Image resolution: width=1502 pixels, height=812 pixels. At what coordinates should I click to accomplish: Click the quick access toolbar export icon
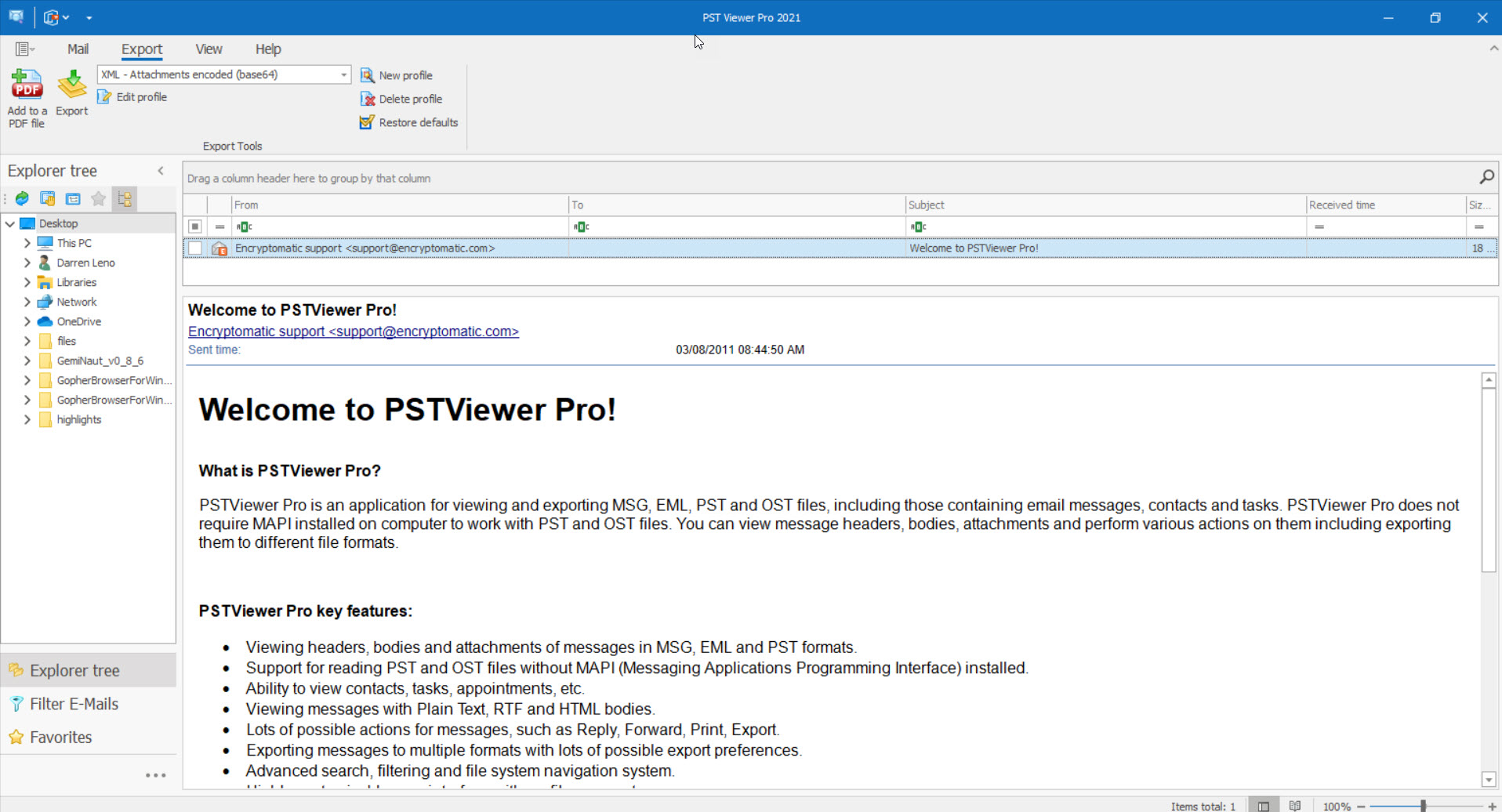52,17
